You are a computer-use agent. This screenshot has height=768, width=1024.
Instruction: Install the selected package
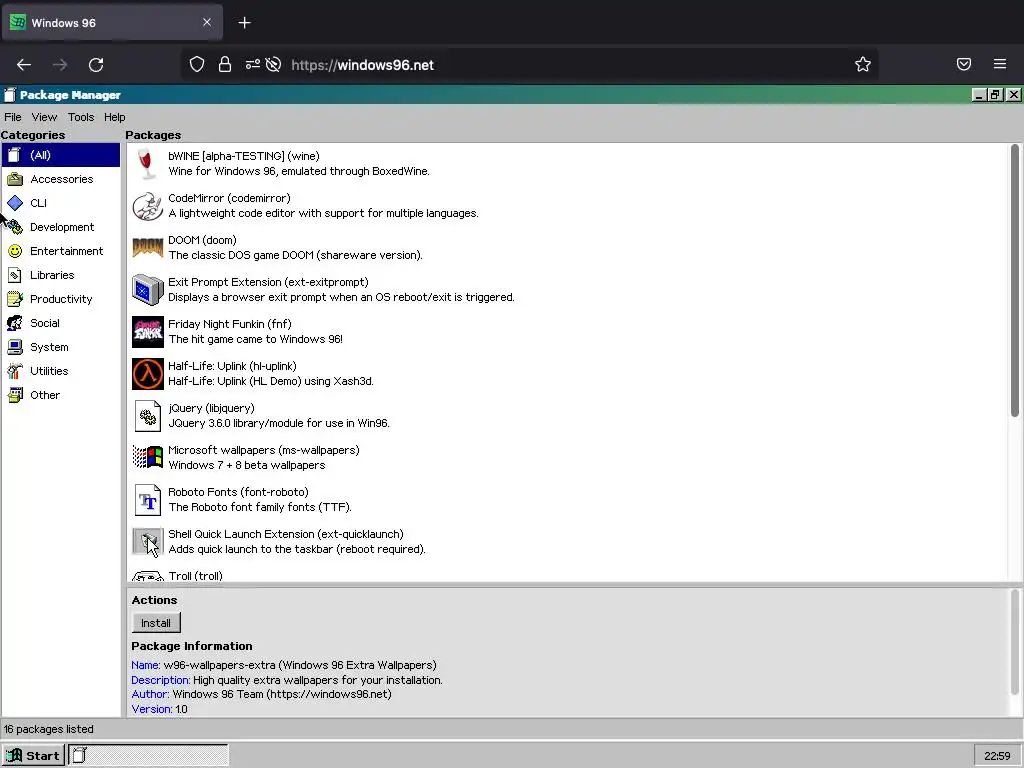155,623
